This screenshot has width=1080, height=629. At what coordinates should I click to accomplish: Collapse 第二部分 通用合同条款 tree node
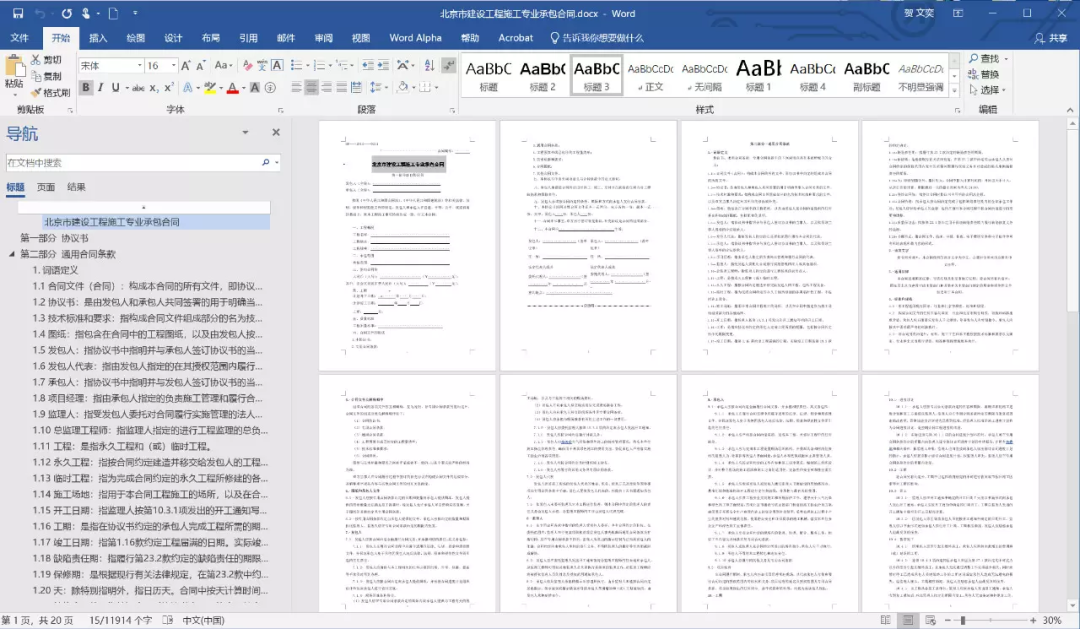(x=12, y=254)
